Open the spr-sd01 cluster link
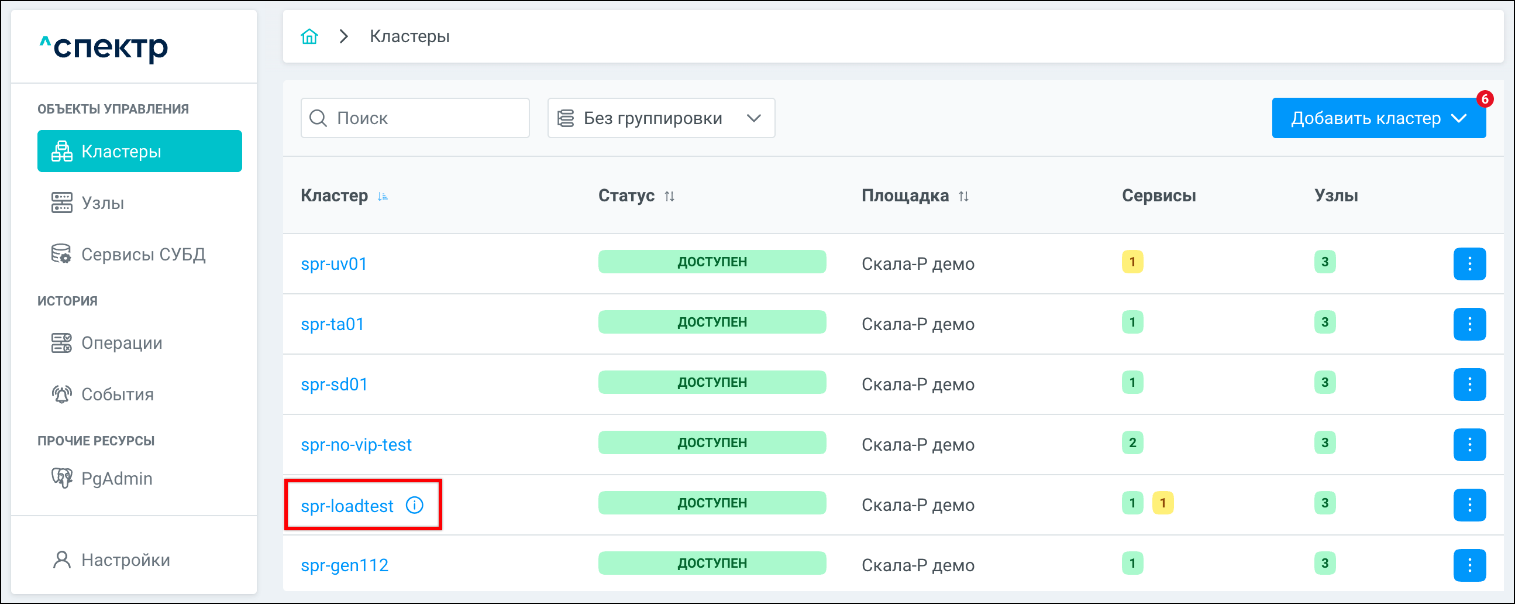Screen dimensions: 1515x604 point(334,384)
